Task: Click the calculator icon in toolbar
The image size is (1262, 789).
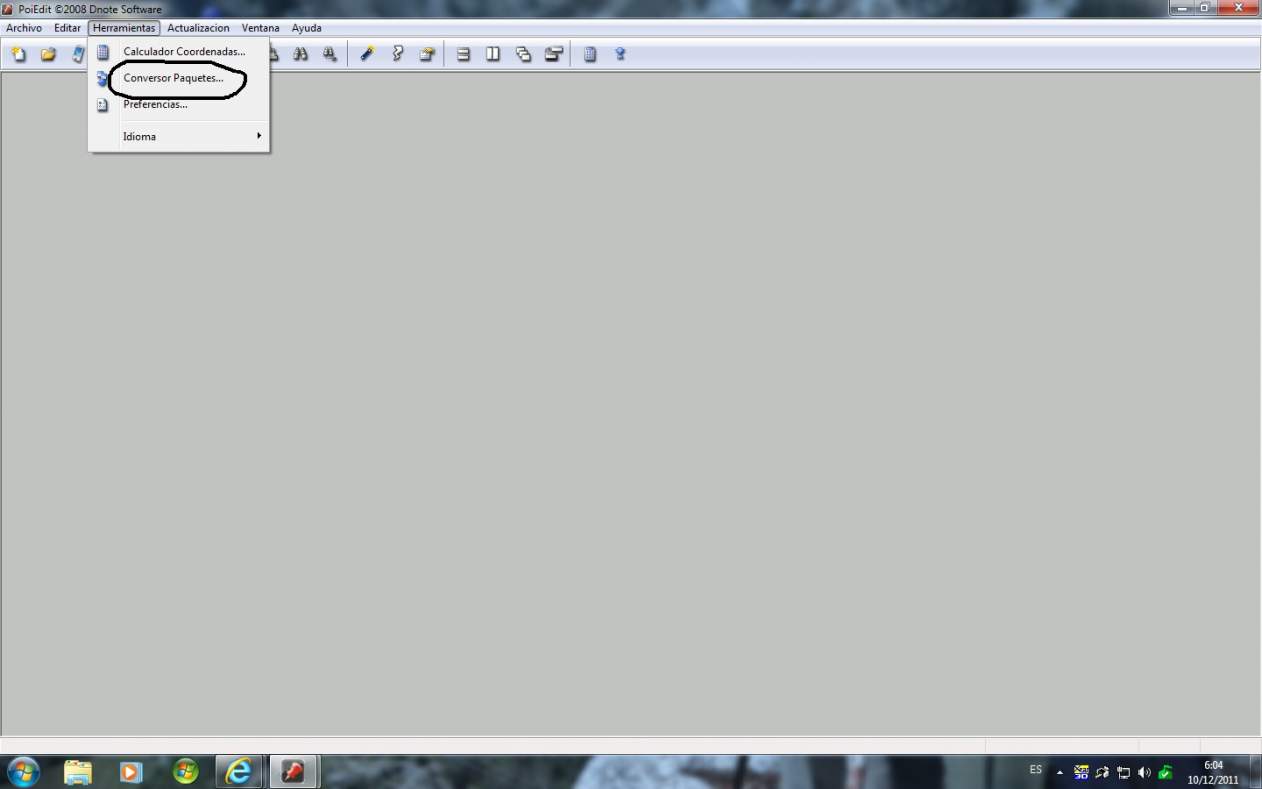Action: click(590, 54)
